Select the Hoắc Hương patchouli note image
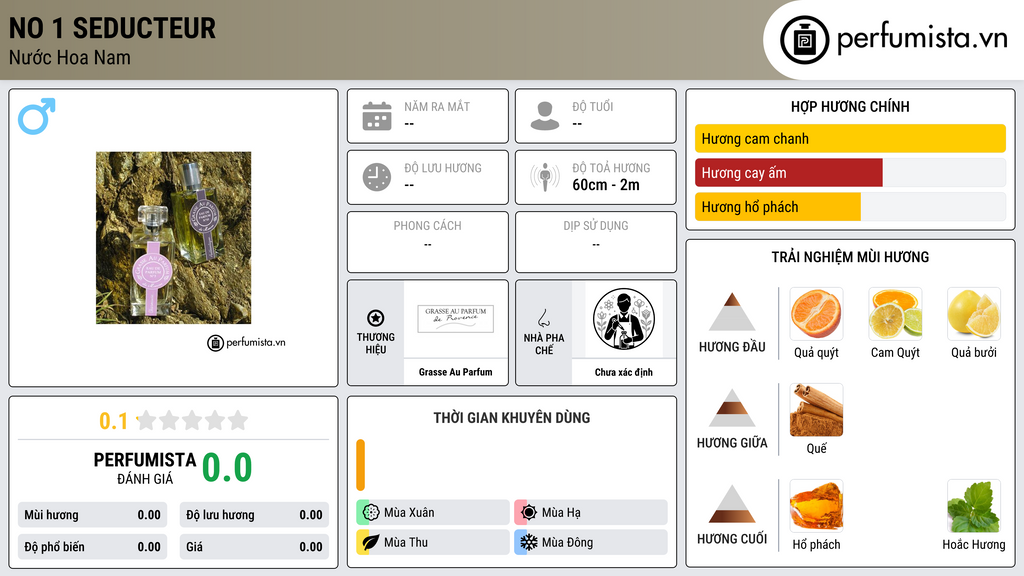This screenshot has height=576, width=1024. pos(974,505)
